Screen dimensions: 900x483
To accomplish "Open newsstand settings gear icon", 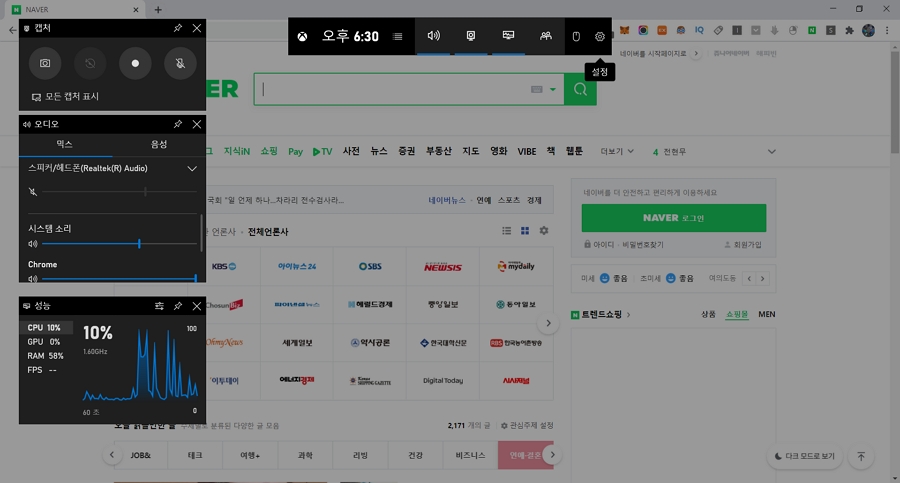I will pyautogui.click(x=544, y=231).
